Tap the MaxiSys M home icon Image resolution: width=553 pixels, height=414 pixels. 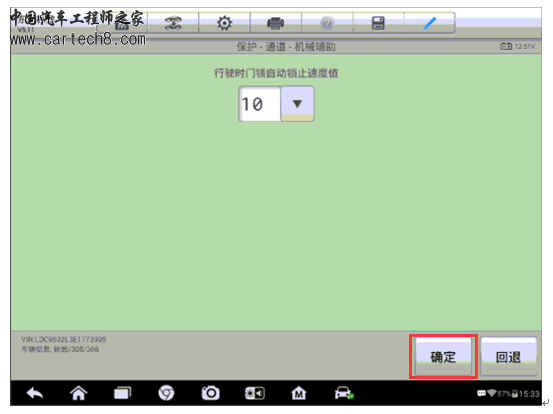point(298,393)
